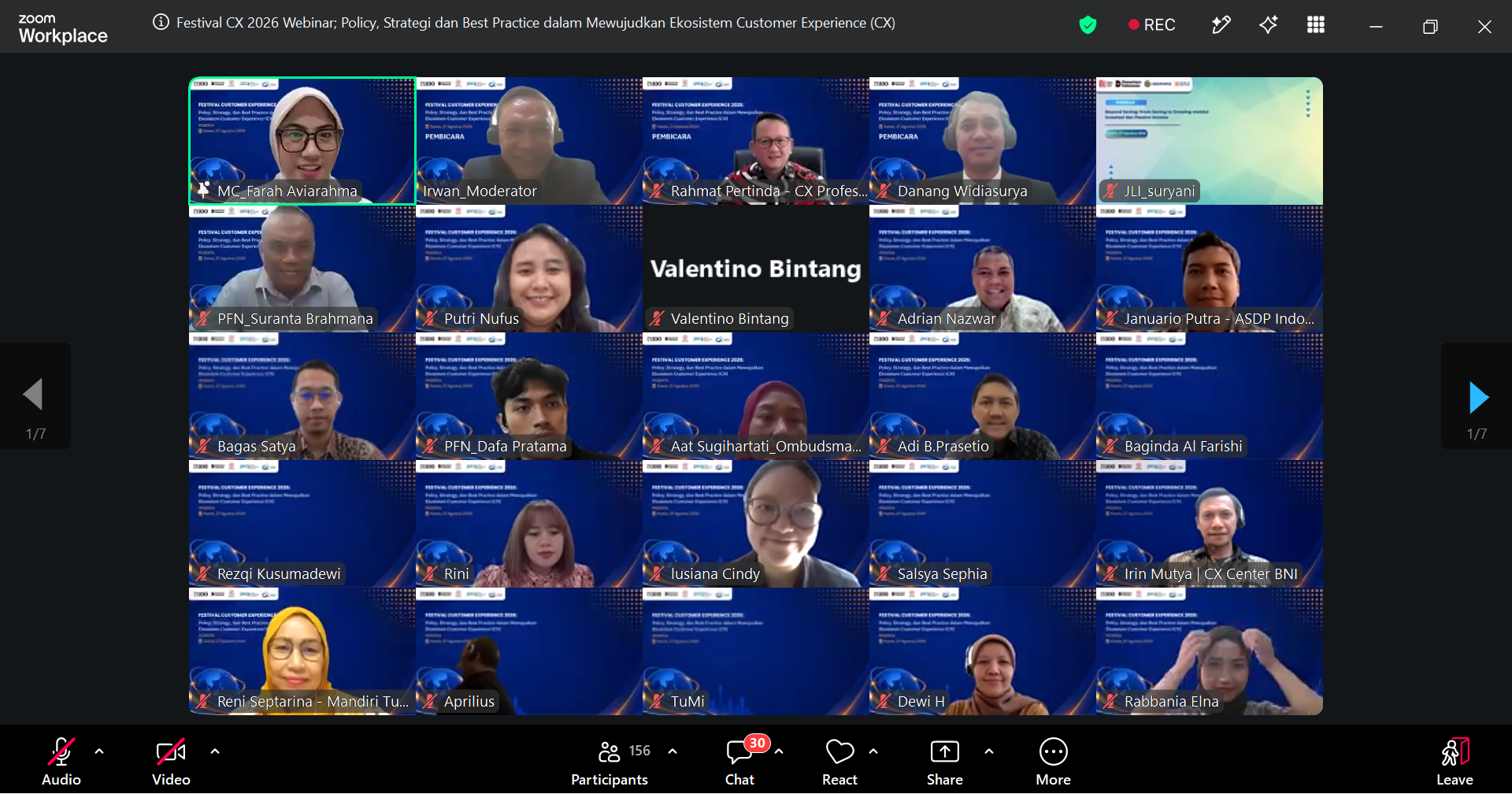Select Adrian Nazwar video tile
1512x794 pixels.
pos(983,269)
